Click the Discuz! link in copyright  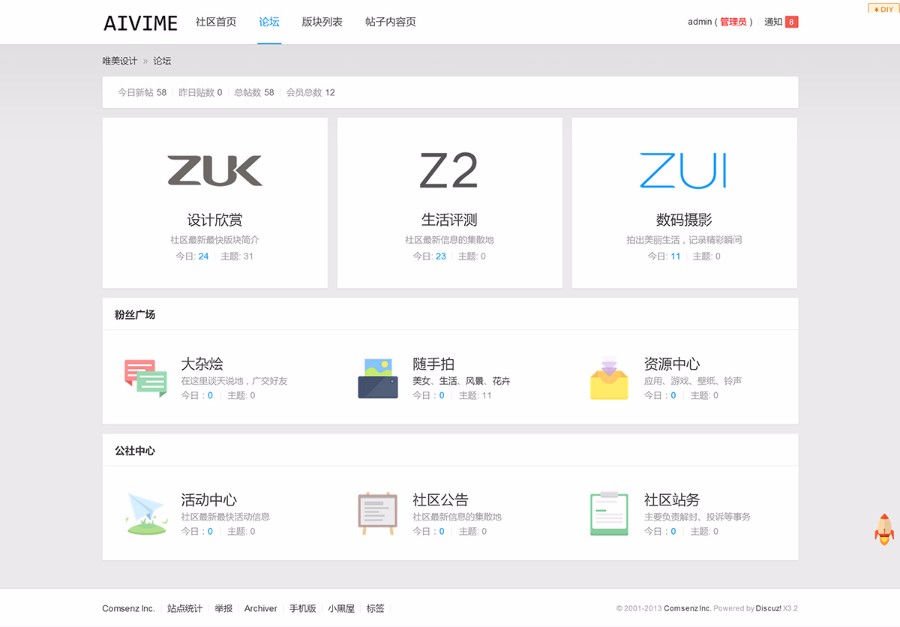(769, 609)
